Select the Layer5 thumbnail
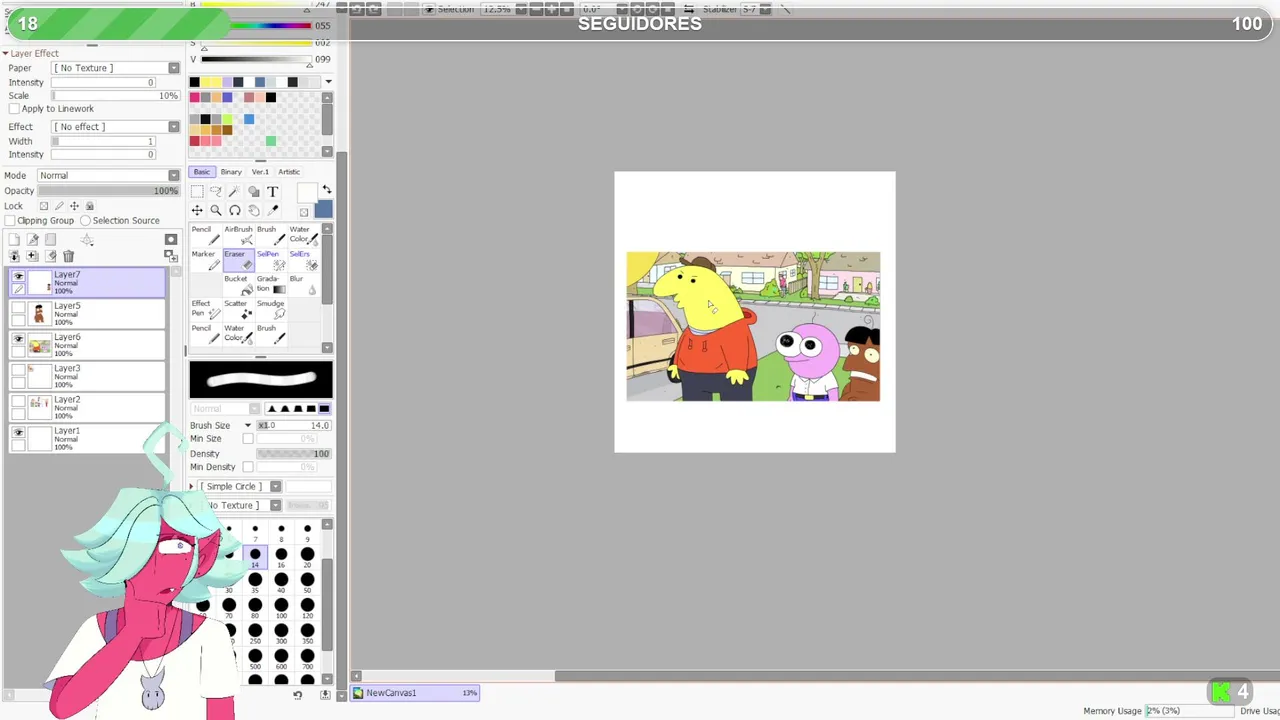Image resolution: width=1280 pixels, height=720 pixels. point(39,314)
